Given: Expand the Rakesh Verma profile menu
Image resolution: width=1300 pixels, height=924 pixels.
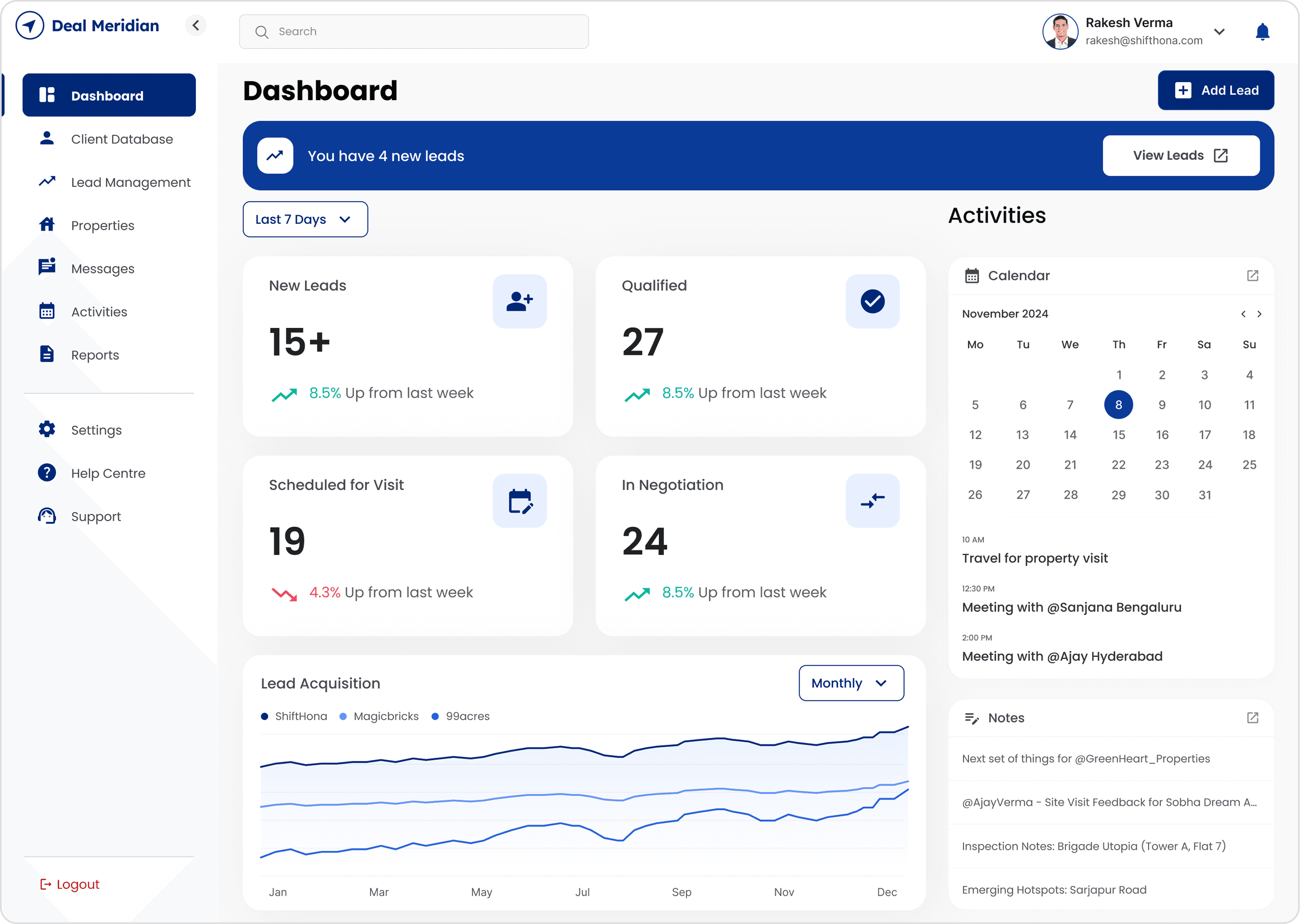Looking at the screenshot, I should tap(1219, 32).
